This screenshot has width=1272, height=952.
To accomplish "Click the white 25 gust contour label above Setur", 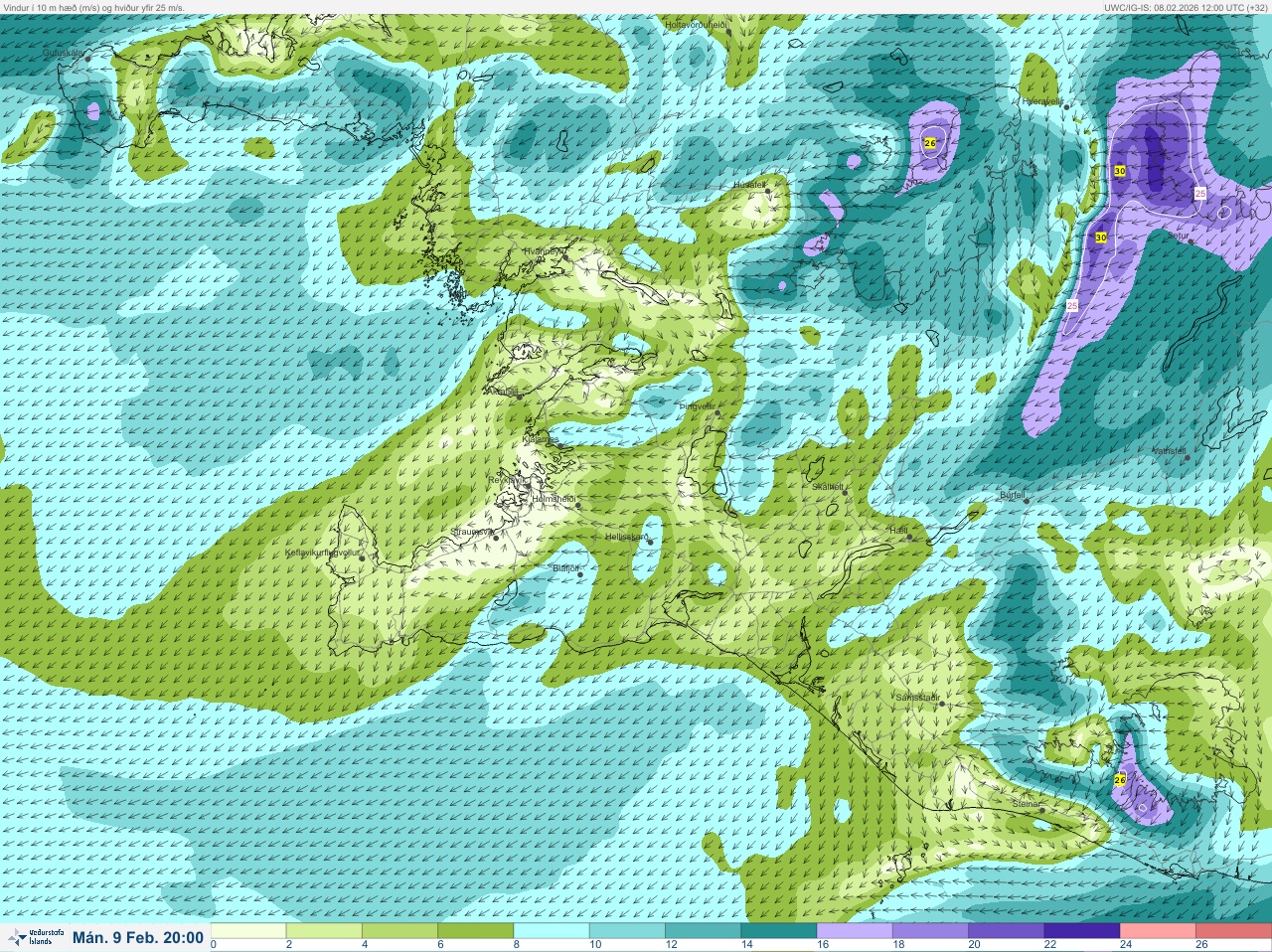I will (1199, 193).
